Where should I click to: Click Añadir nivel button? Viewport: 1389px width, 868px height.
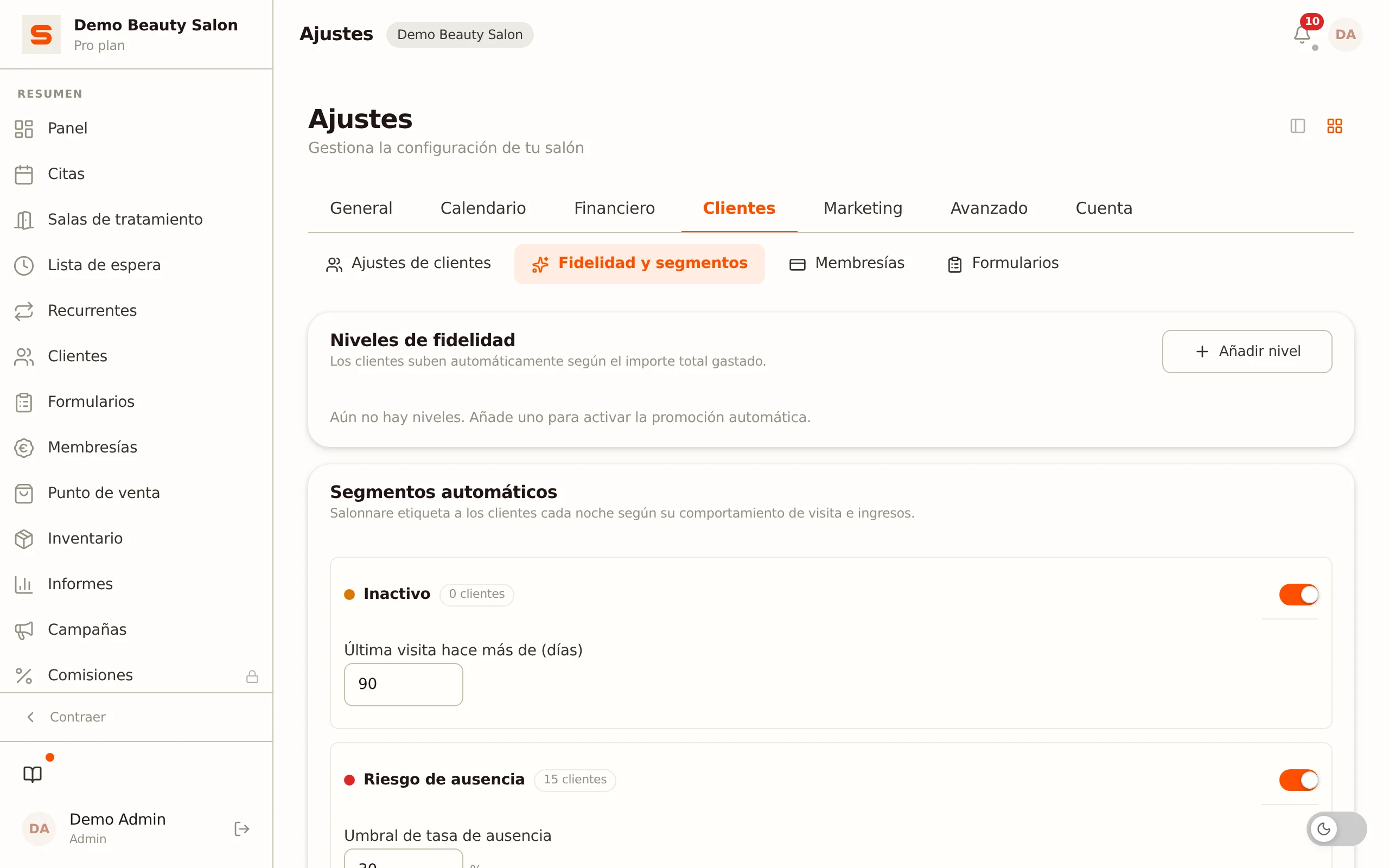[1247, 351]
